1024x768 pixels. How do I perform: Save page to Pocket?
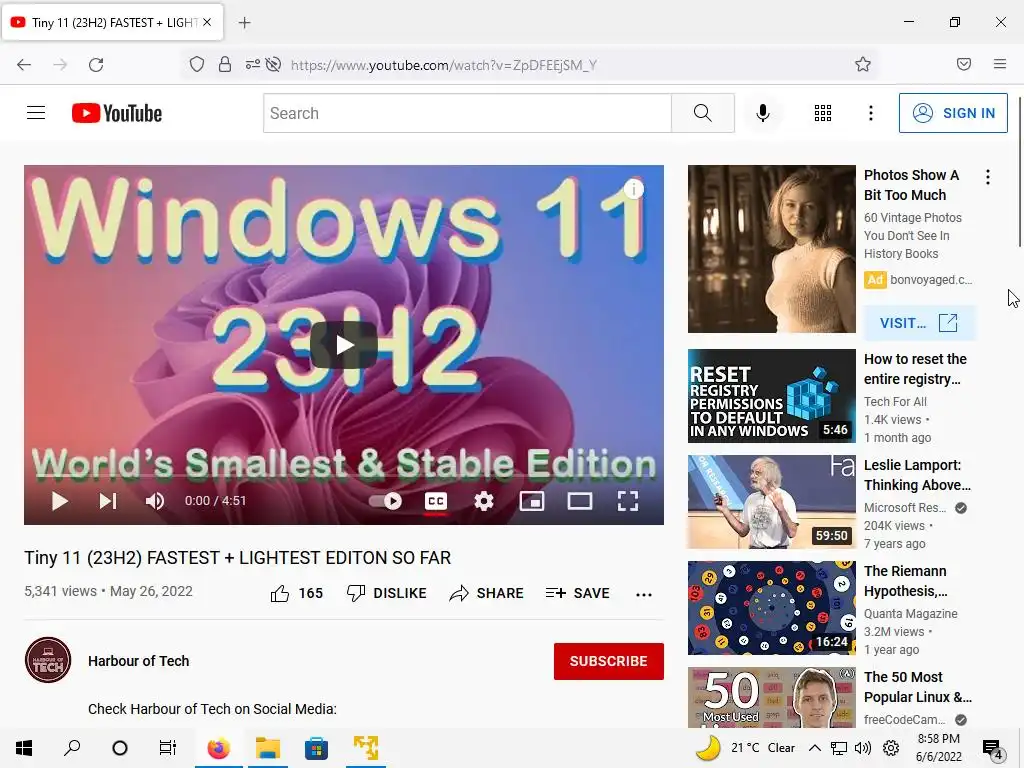(964, 64)
